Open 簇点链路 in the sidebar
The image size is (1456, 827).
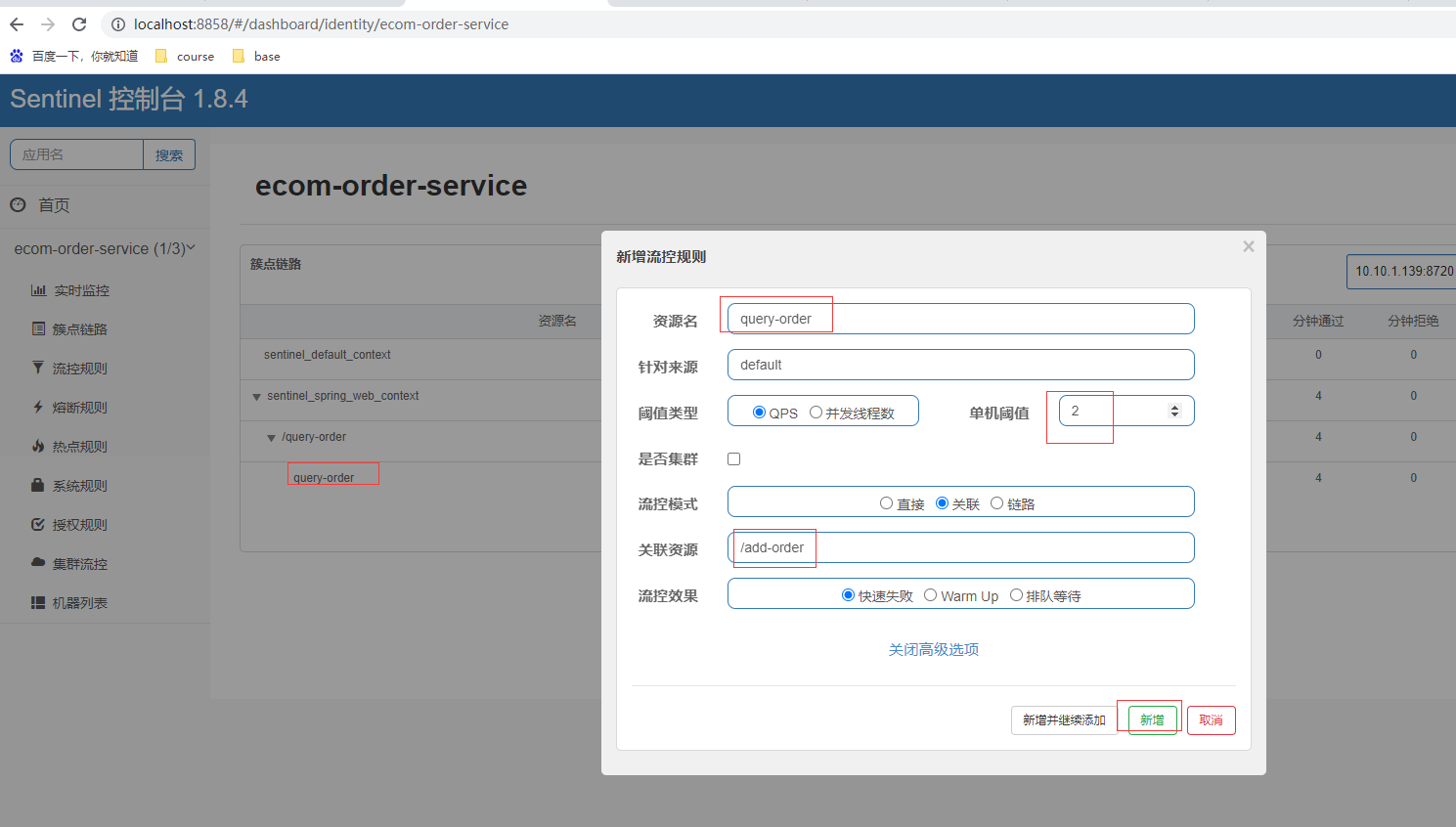pos(80,329)
